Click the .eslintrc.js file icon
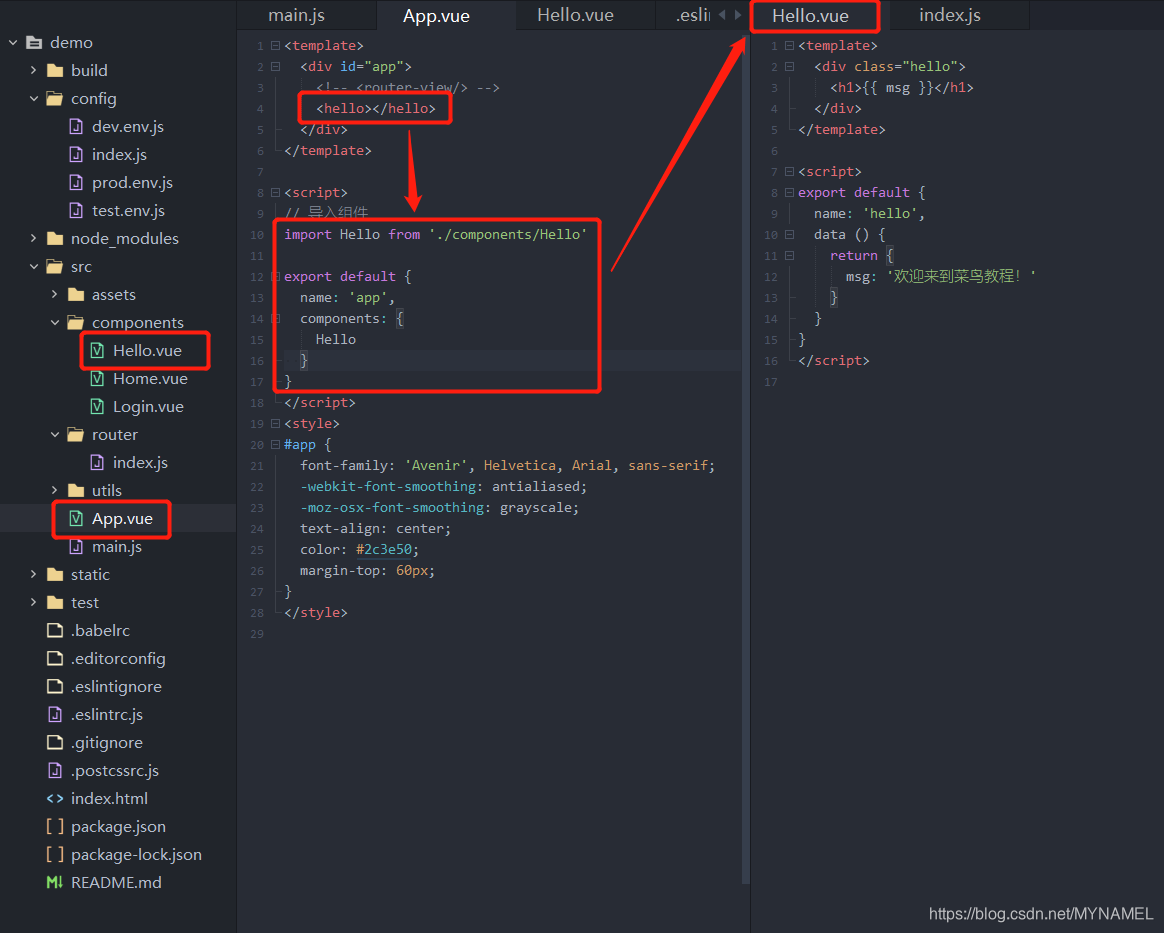 (55, 714)
